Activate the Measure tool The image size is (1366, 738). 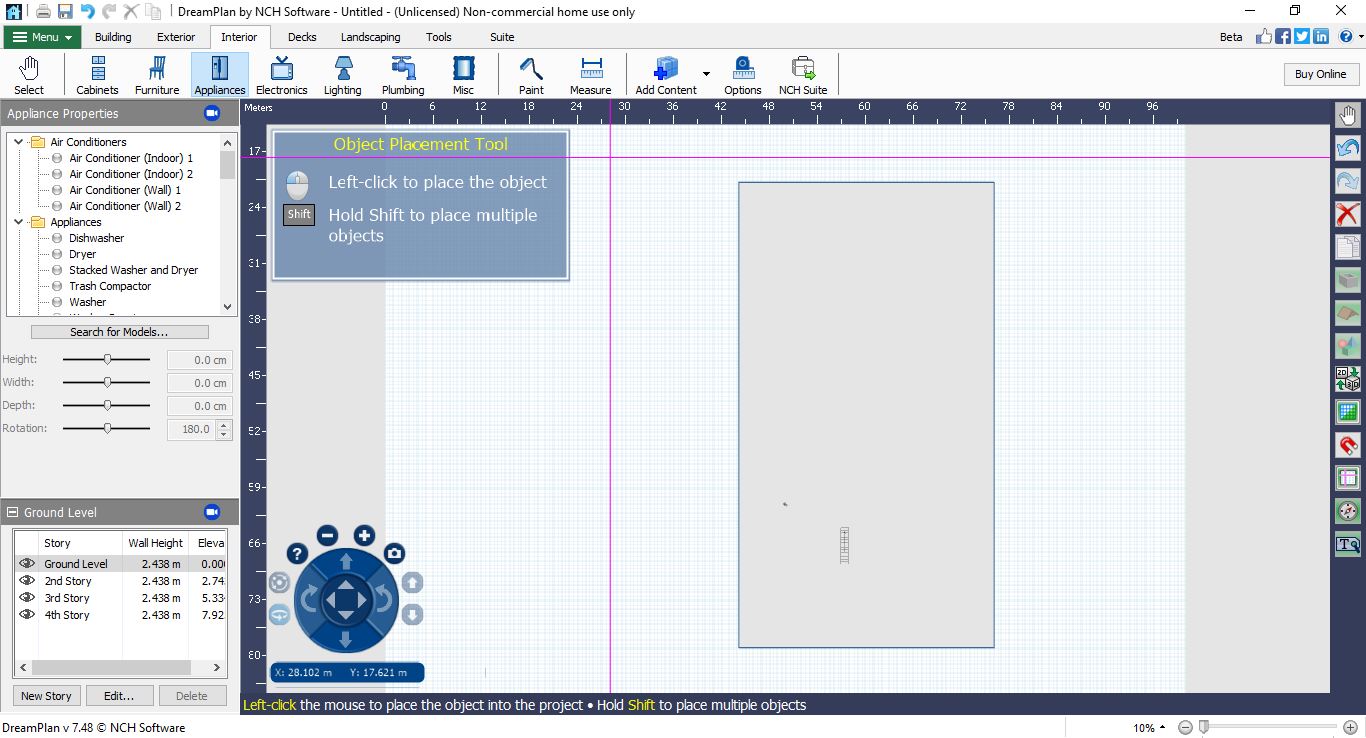click(x=590, y=75)
